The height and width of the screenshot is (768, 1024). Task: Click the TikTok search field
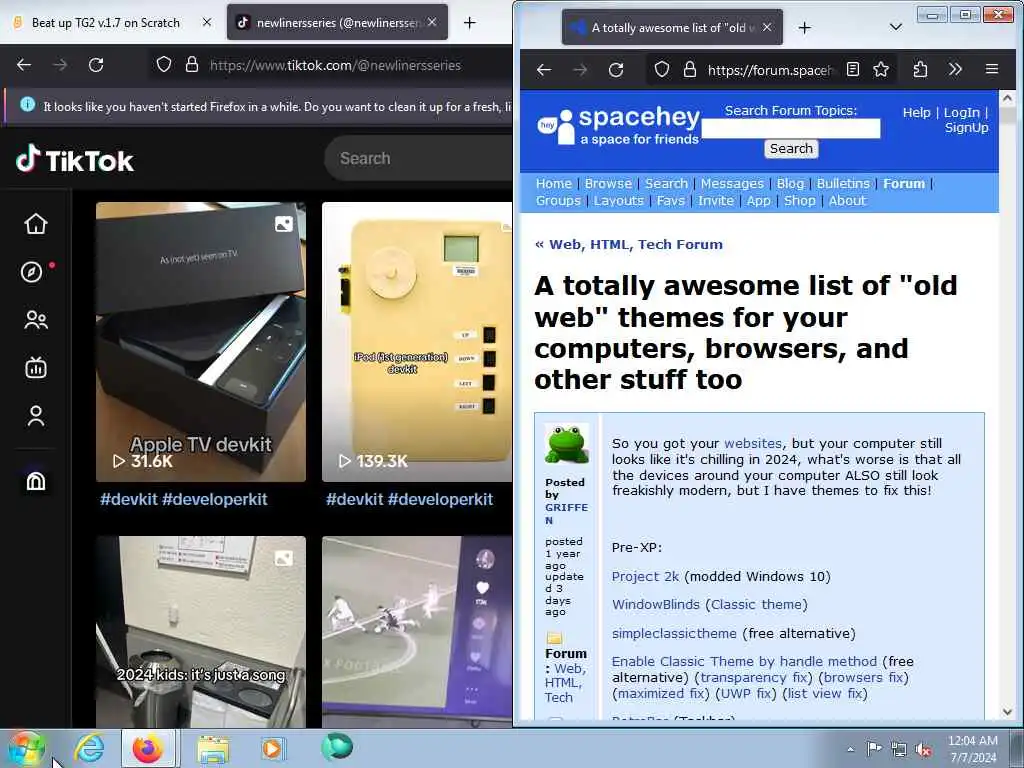418,158
